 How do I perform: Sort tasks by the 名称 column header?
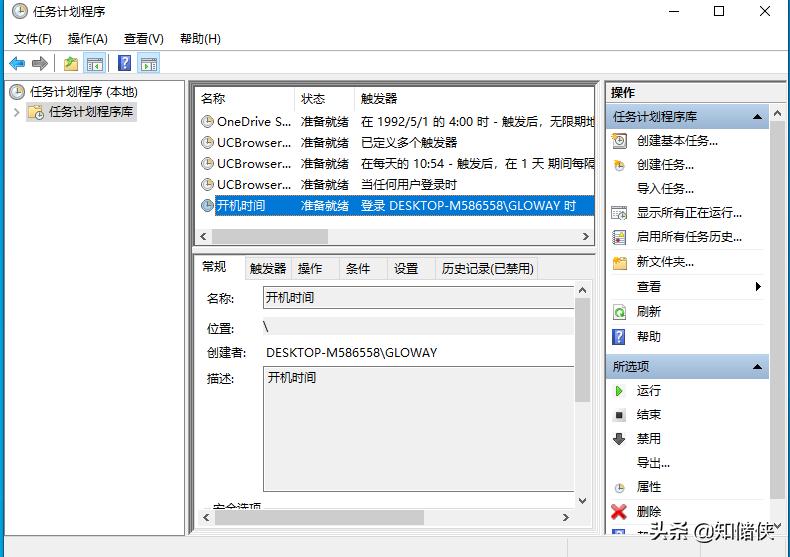pos(245,99)
